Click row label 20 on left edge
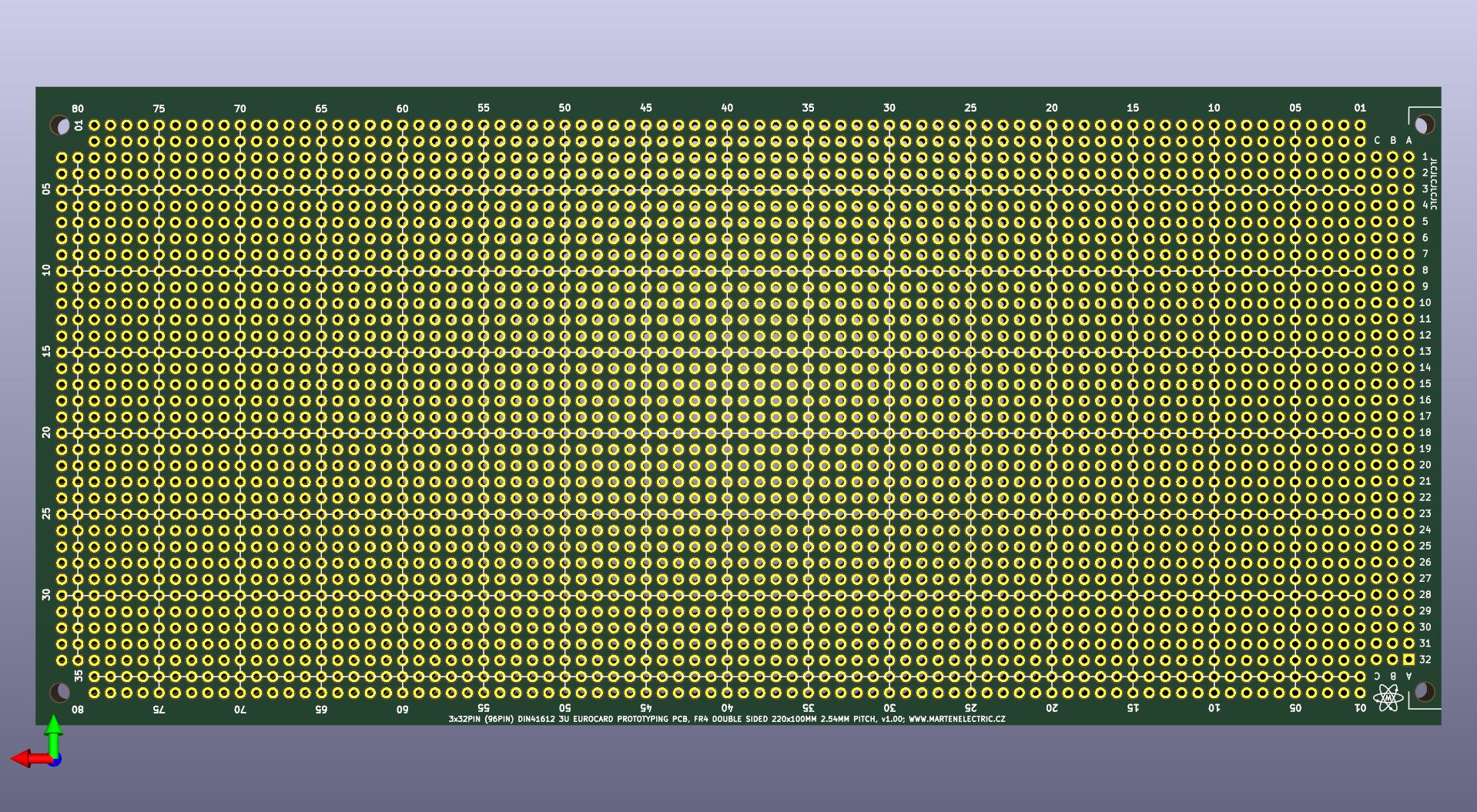The width and height of the screenshot is (1477, 812). 47,433
